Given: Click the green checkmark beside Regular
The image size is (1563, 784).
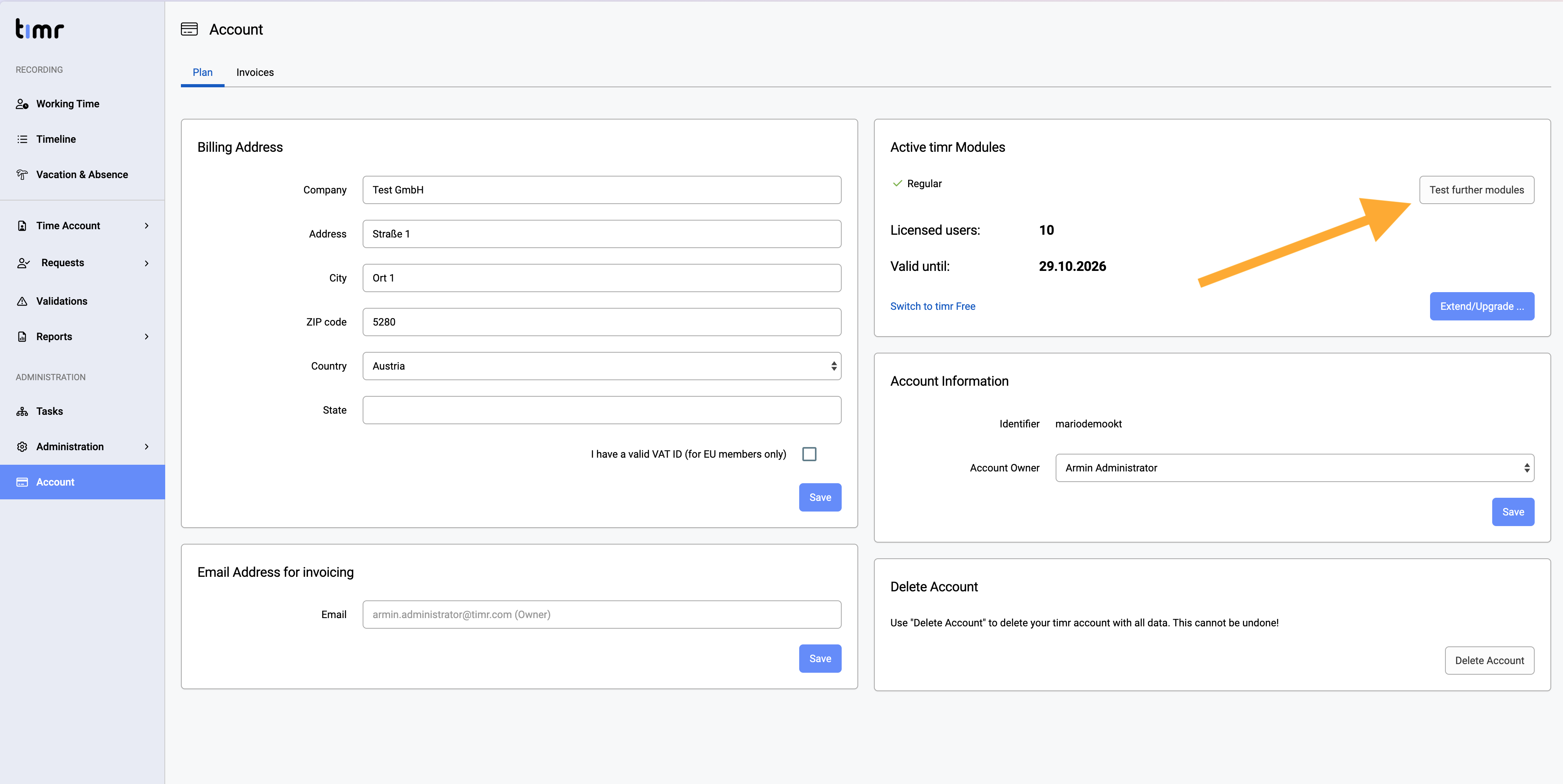Looking at the screenshot, I should [898, 183].
